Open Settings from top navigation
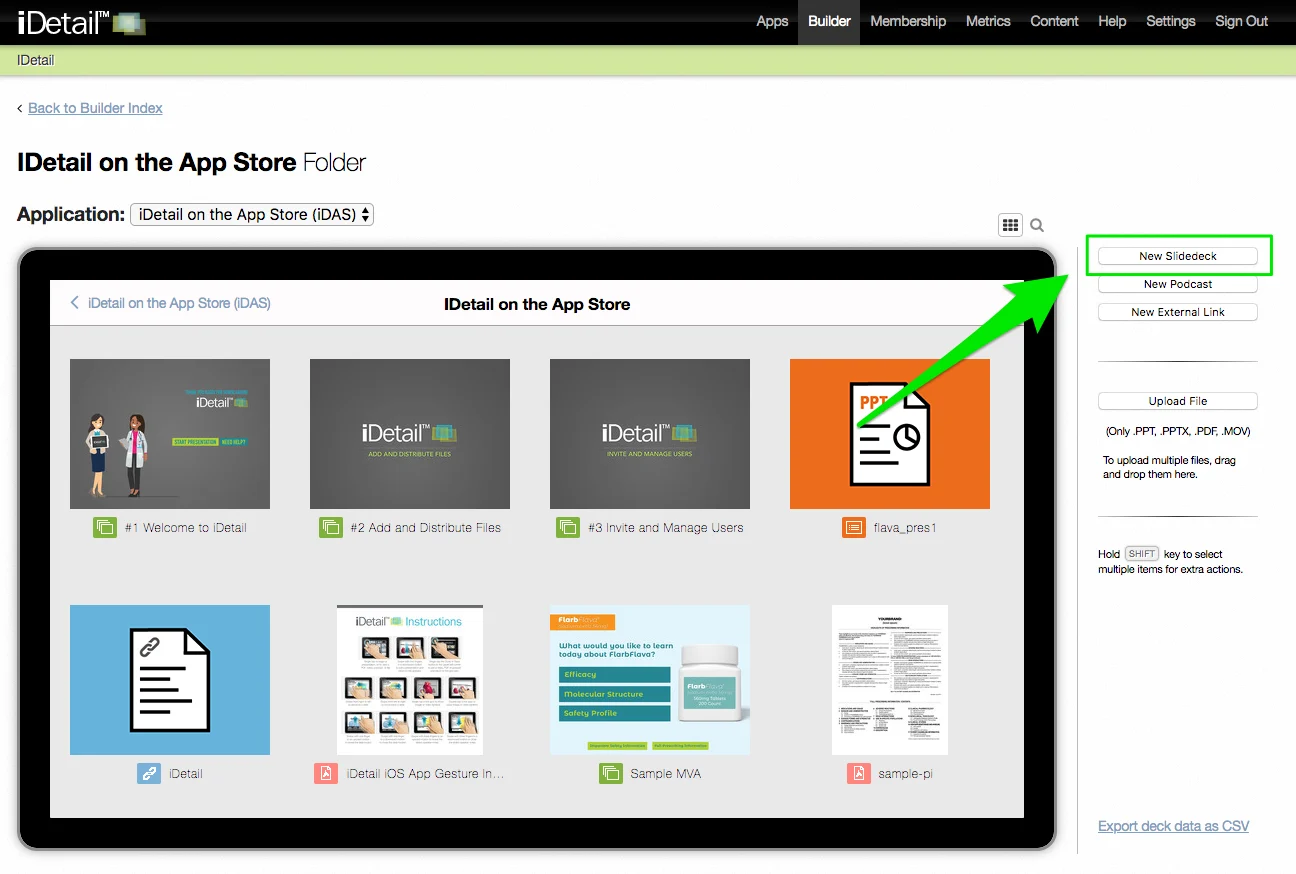The image size is (1296, 874). (x=1171, y=21)
